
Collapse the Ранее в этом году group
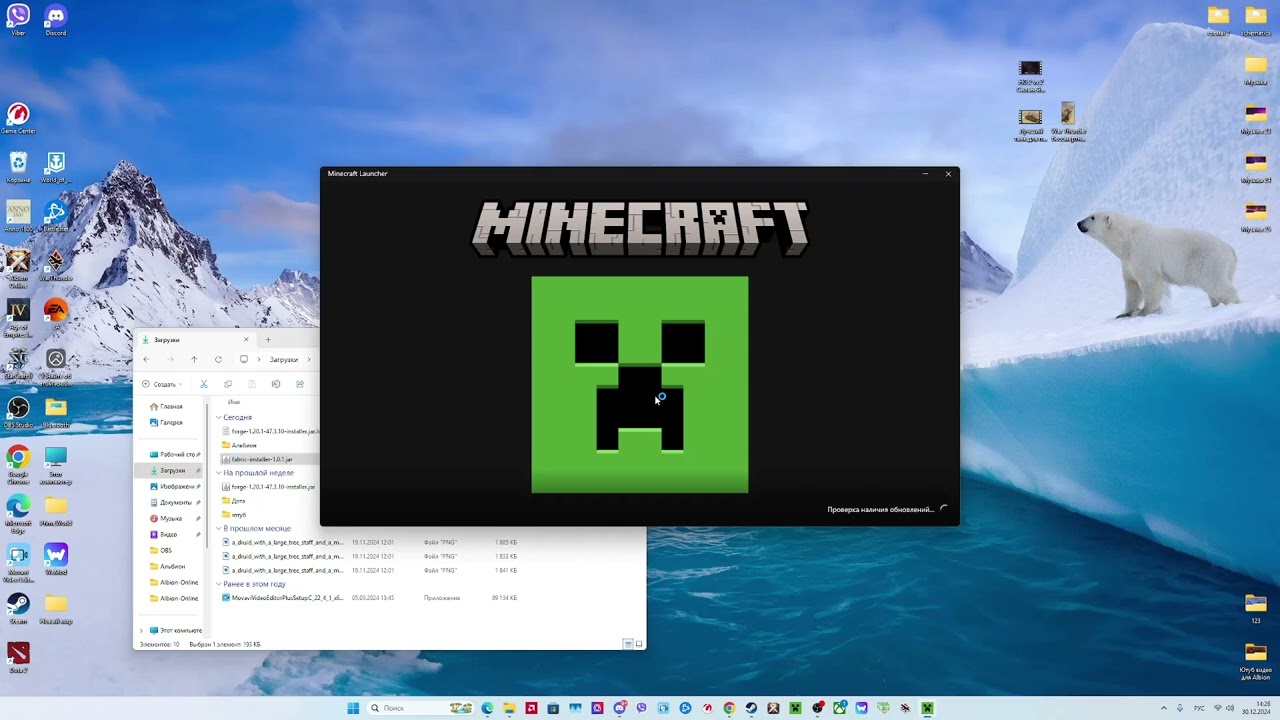pyautogui.click(x=219, y=584)
